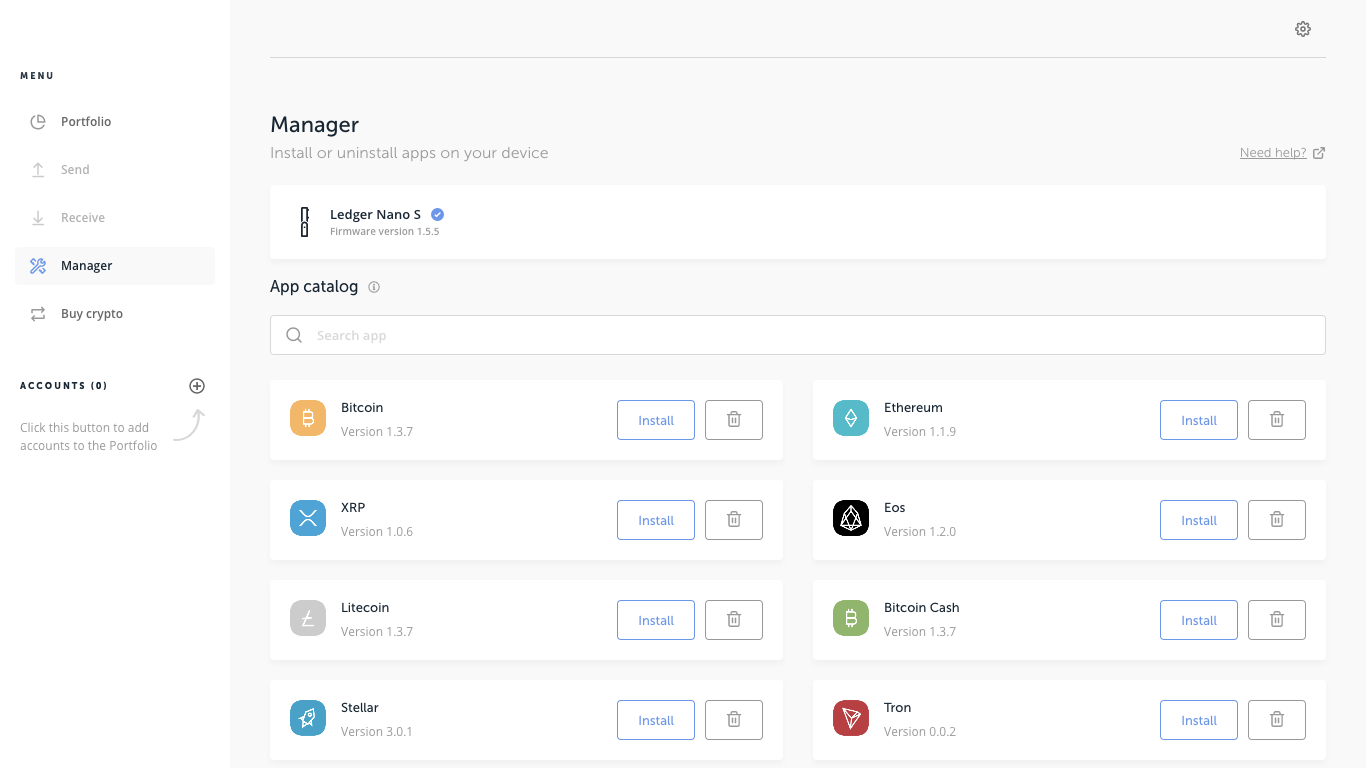Image resolution: width=1366 pixels, height=768 pixels.
Task: Click the add account plus icon
Action: [x=197, y=386]
